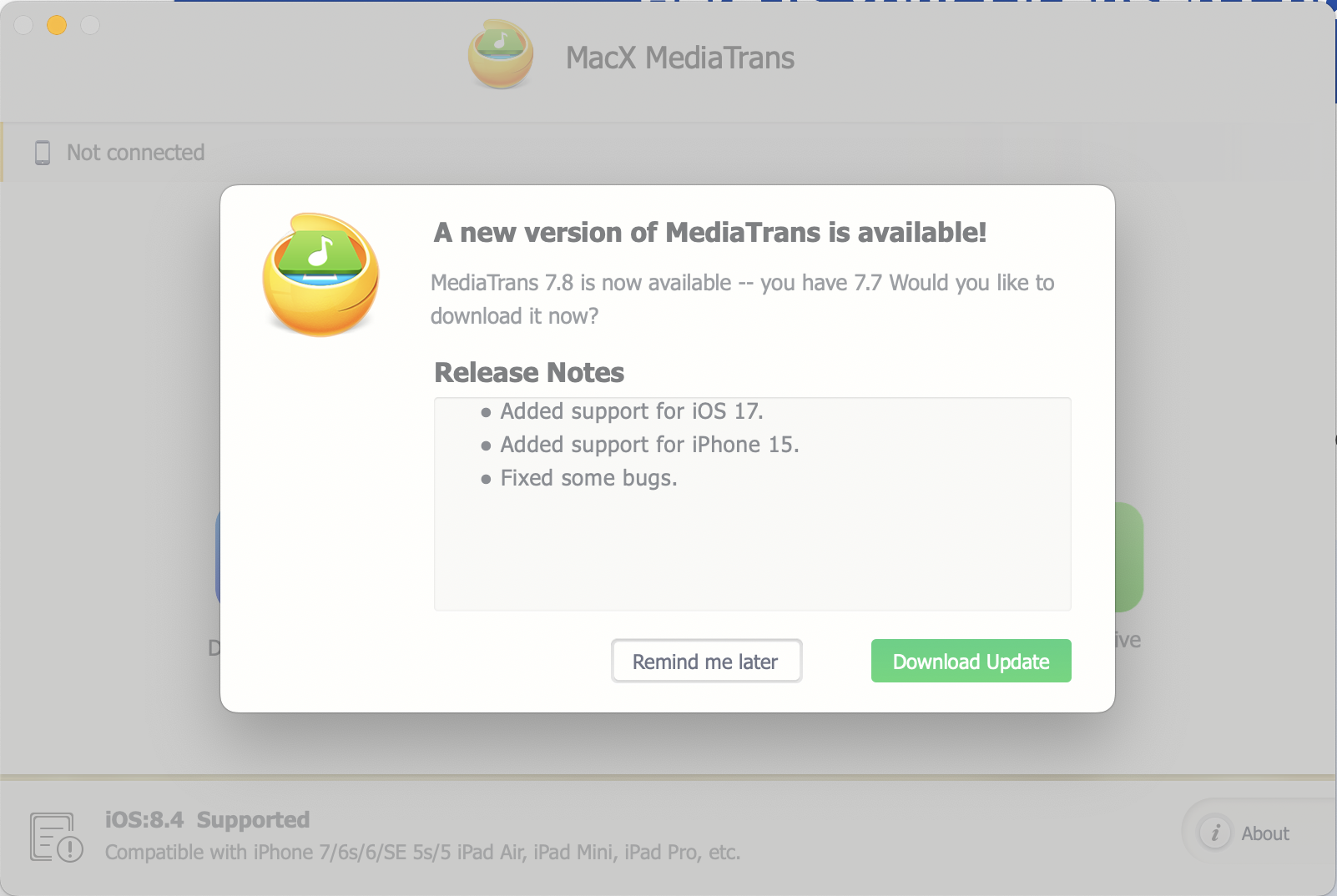Screen dimensions: 1337x896
Task: Click the blue tile edge left of the dialog
Action: pos(218,556)
